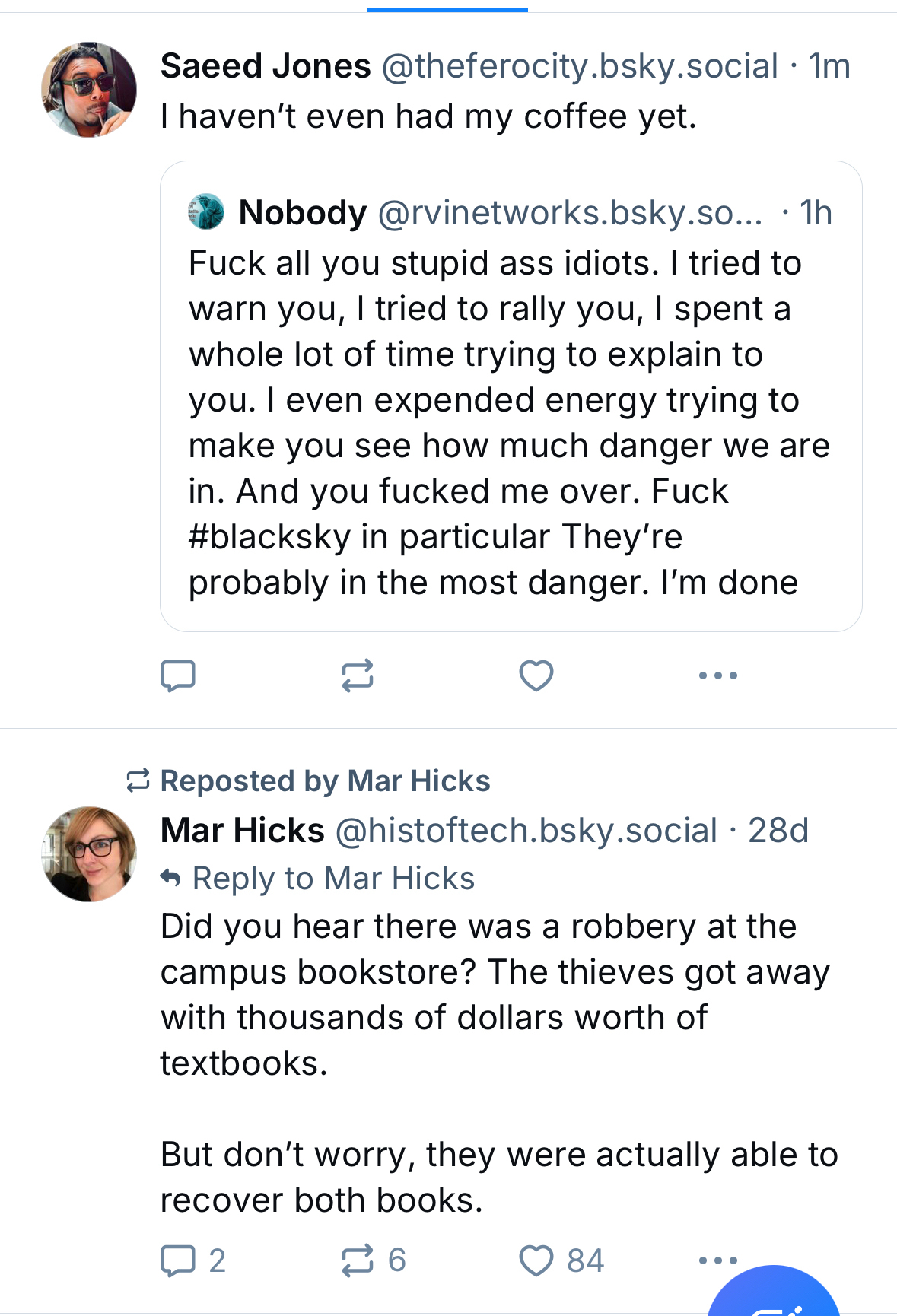The width and height of the screenshot is (897, 1316).
Task: Open 'Reposted by Mar Hicks' label
Action: click(325, 781)
